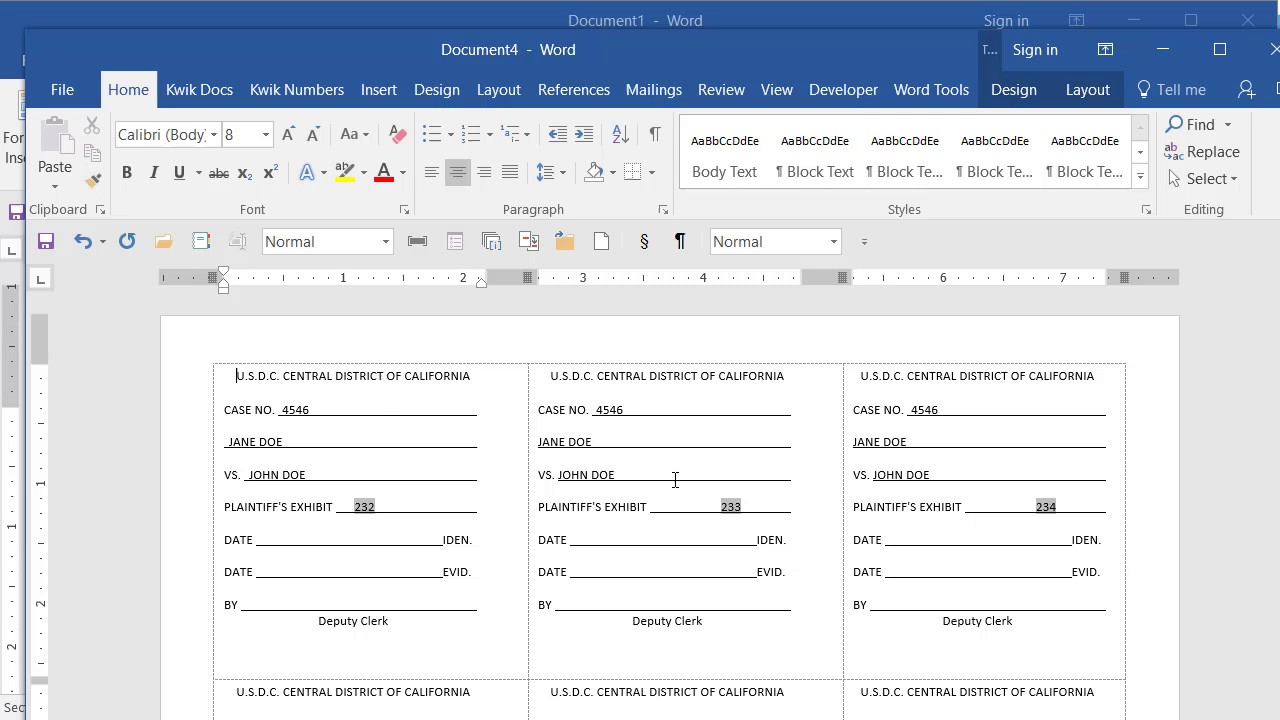
Task: Open the Find dropdown arrow
Action: coord(1227,125)
